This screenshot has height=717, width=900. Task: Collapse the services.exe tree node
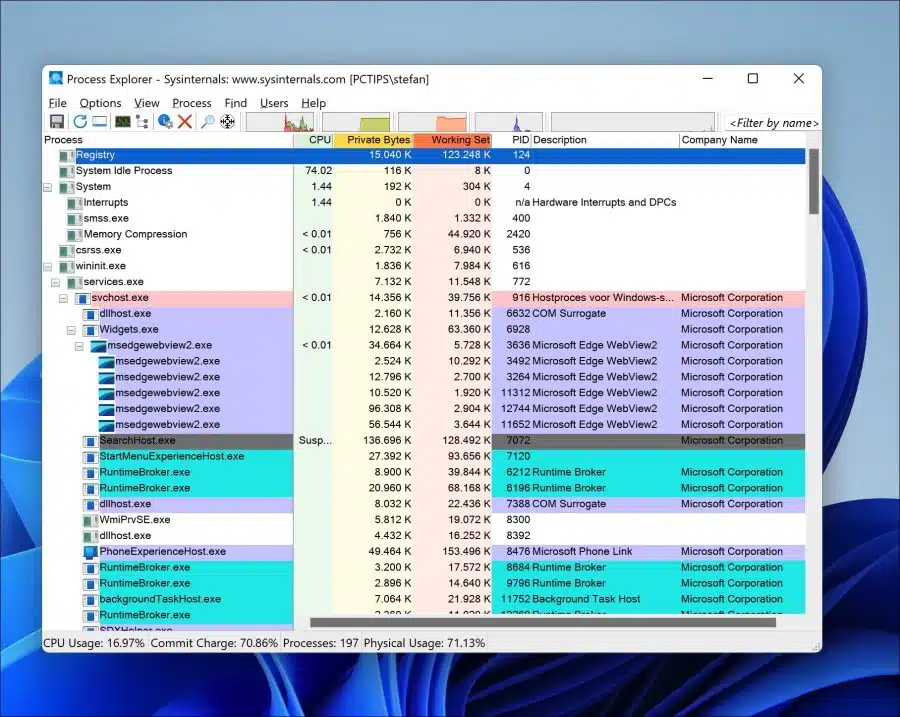pos(56,282)
